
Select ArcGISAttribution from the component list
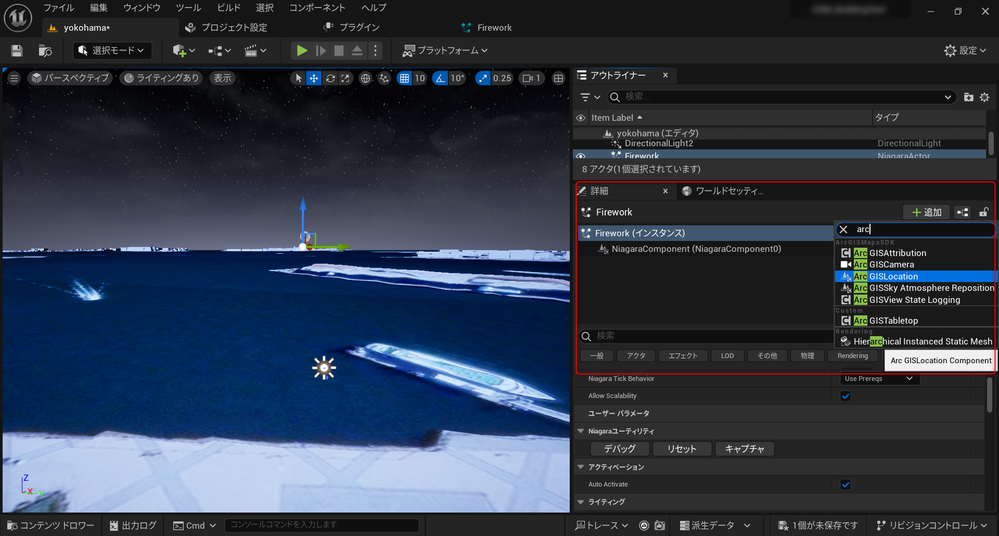pyautogui.click(x=916, y=253)
